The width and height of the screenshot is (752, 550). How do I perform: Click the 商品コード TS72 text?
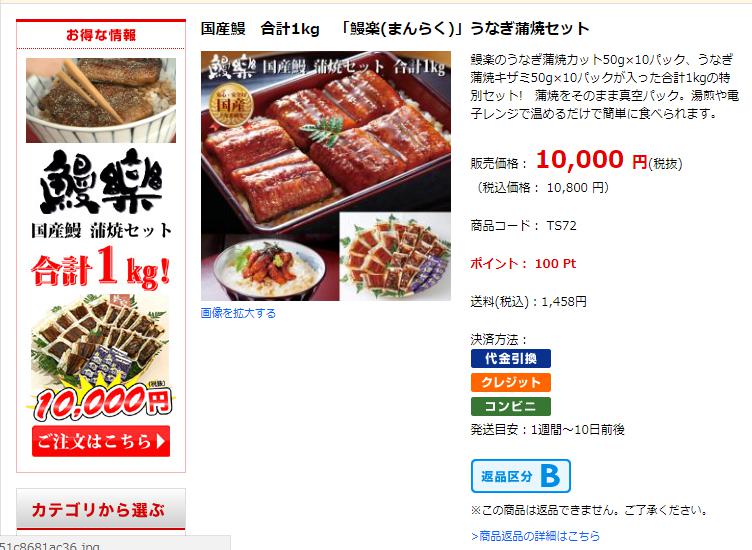523,225
